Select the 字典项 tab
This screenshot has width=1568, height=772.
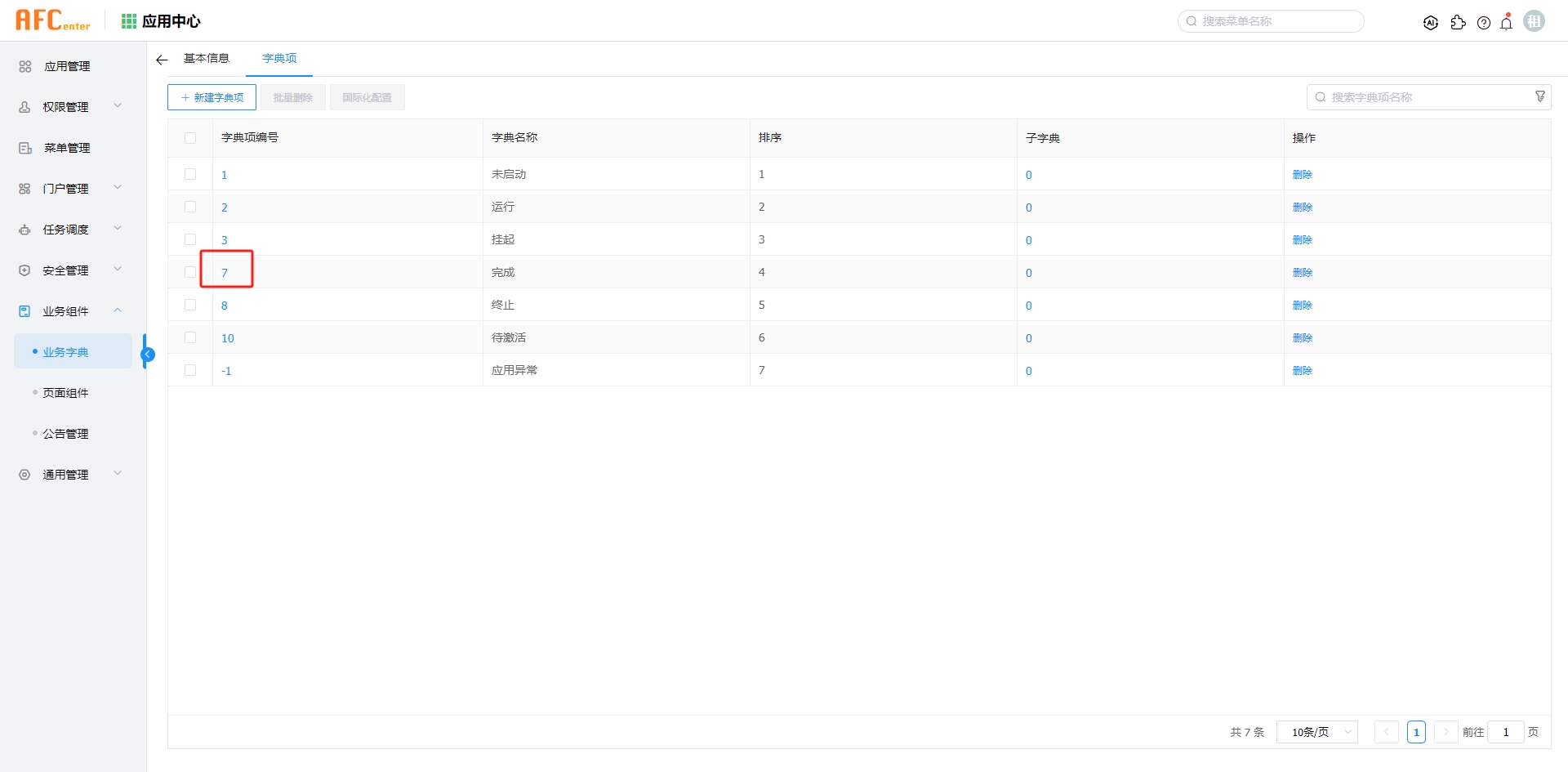point(278,58)
